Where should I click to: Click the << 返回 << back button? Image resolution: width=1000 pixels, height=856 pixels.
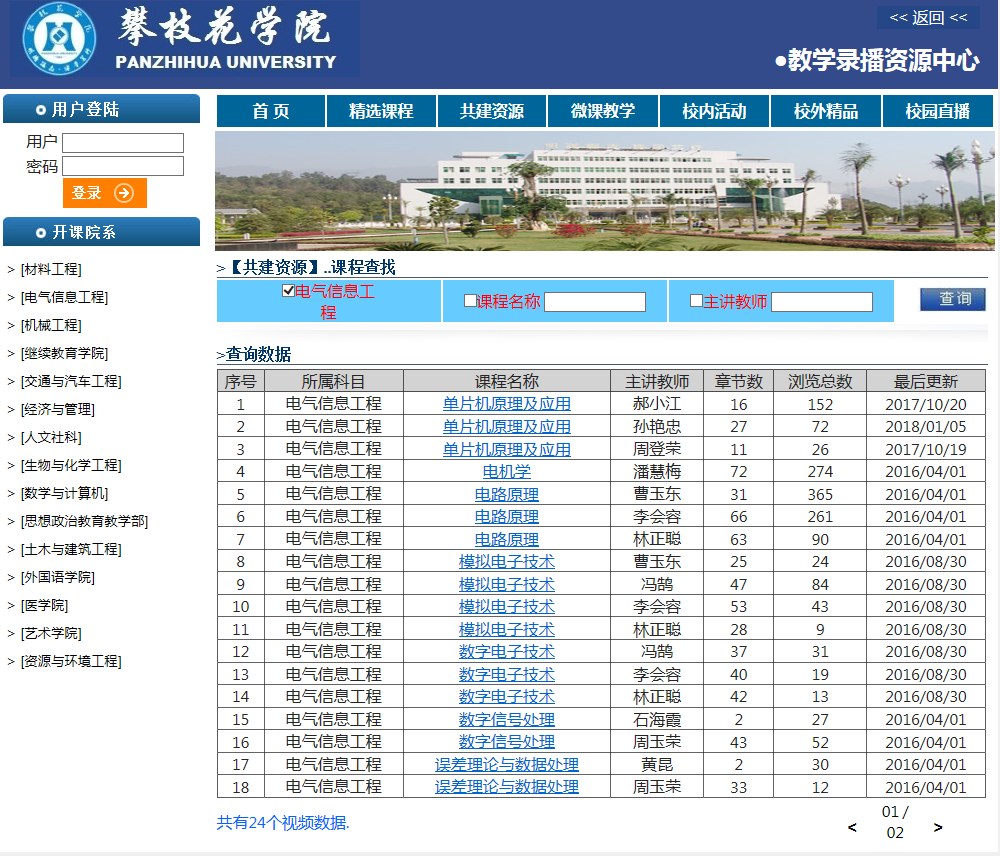tap(928, 17)
